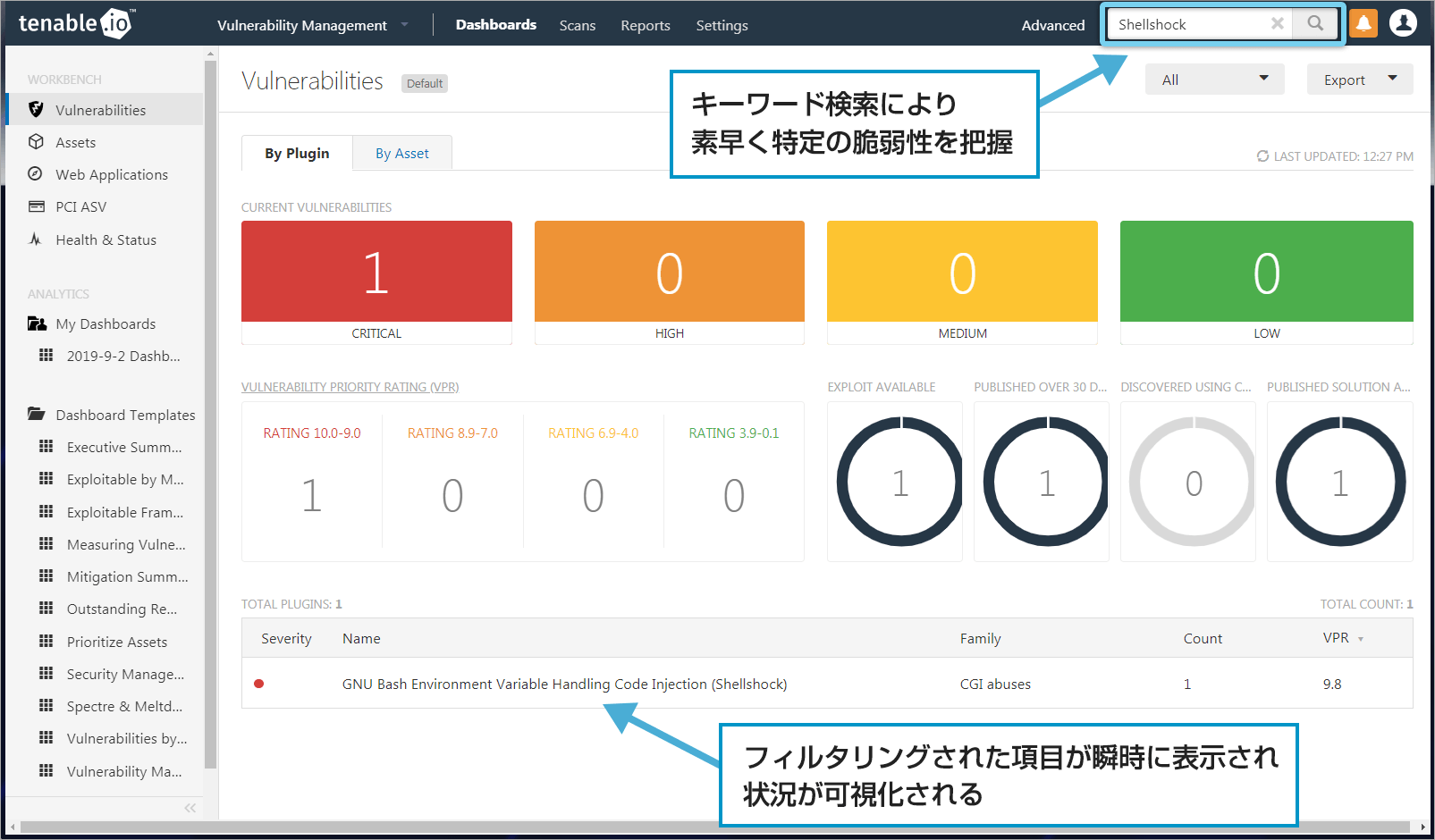
Task: Click grid icon beside Security Manage...
Action: click(46, 673)
